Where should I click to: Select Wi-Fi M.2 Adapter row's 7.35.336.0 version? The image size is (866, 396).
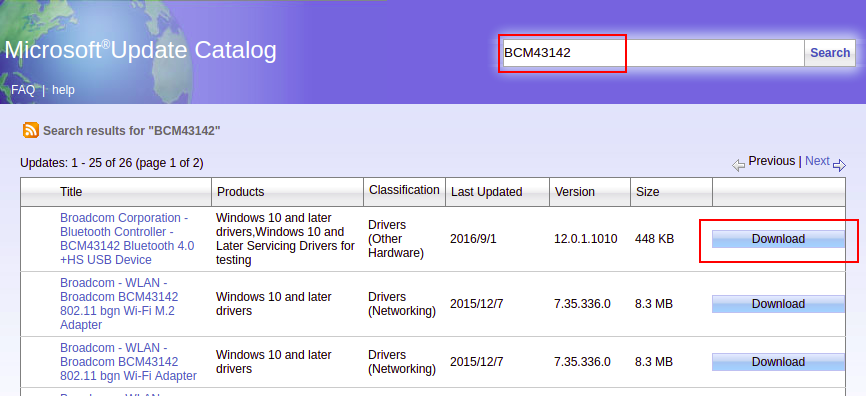(x=582, y=304)
